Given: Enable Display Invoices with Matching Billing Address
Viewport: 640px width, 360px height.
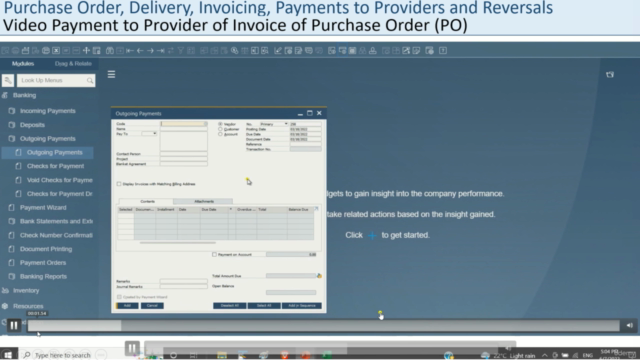Looking at the screenshot, I should (x=119, y=184).
